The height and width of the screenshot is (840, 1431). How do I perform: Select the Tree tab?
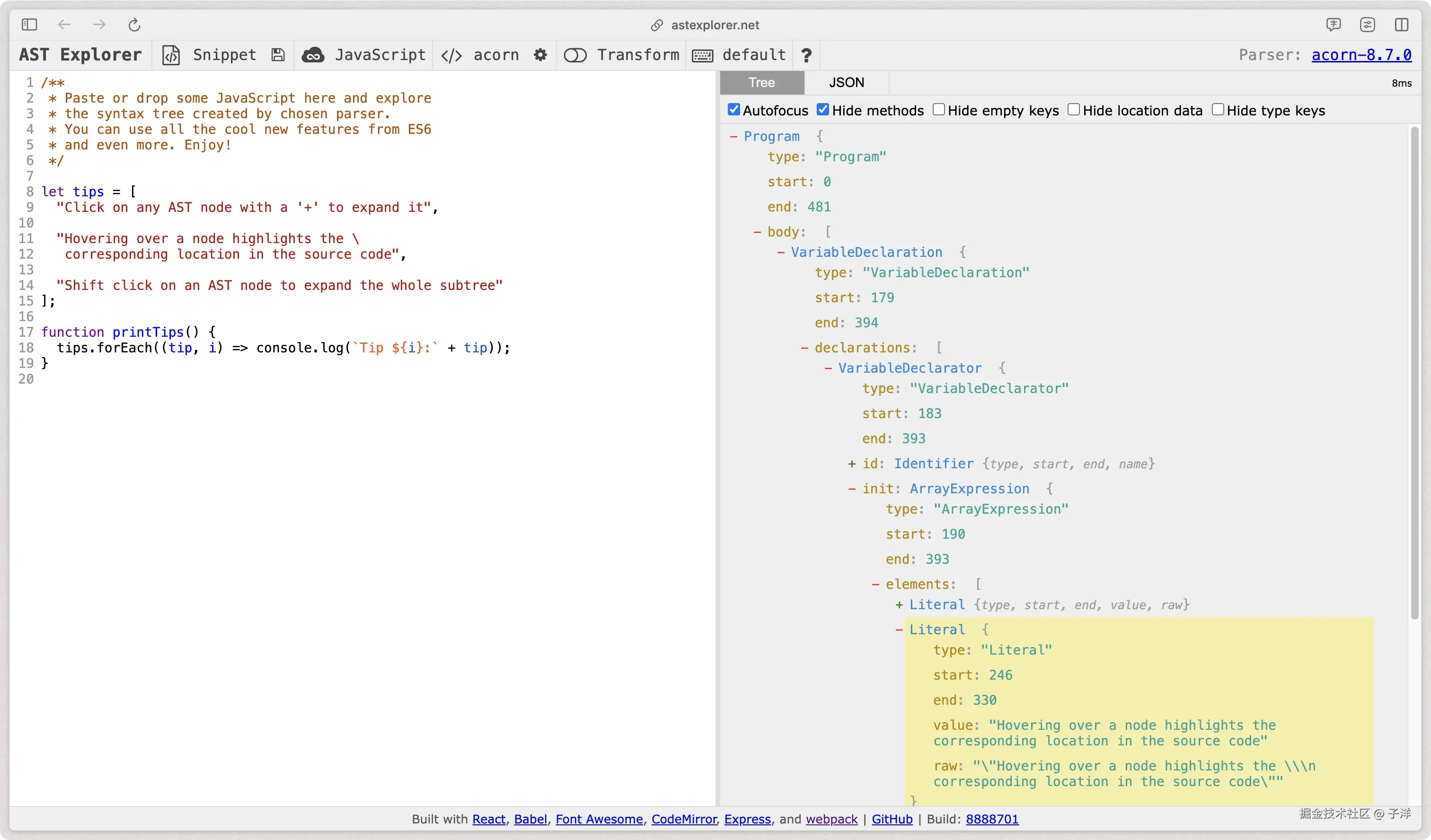pyautogui.click(x=761, y=83)
